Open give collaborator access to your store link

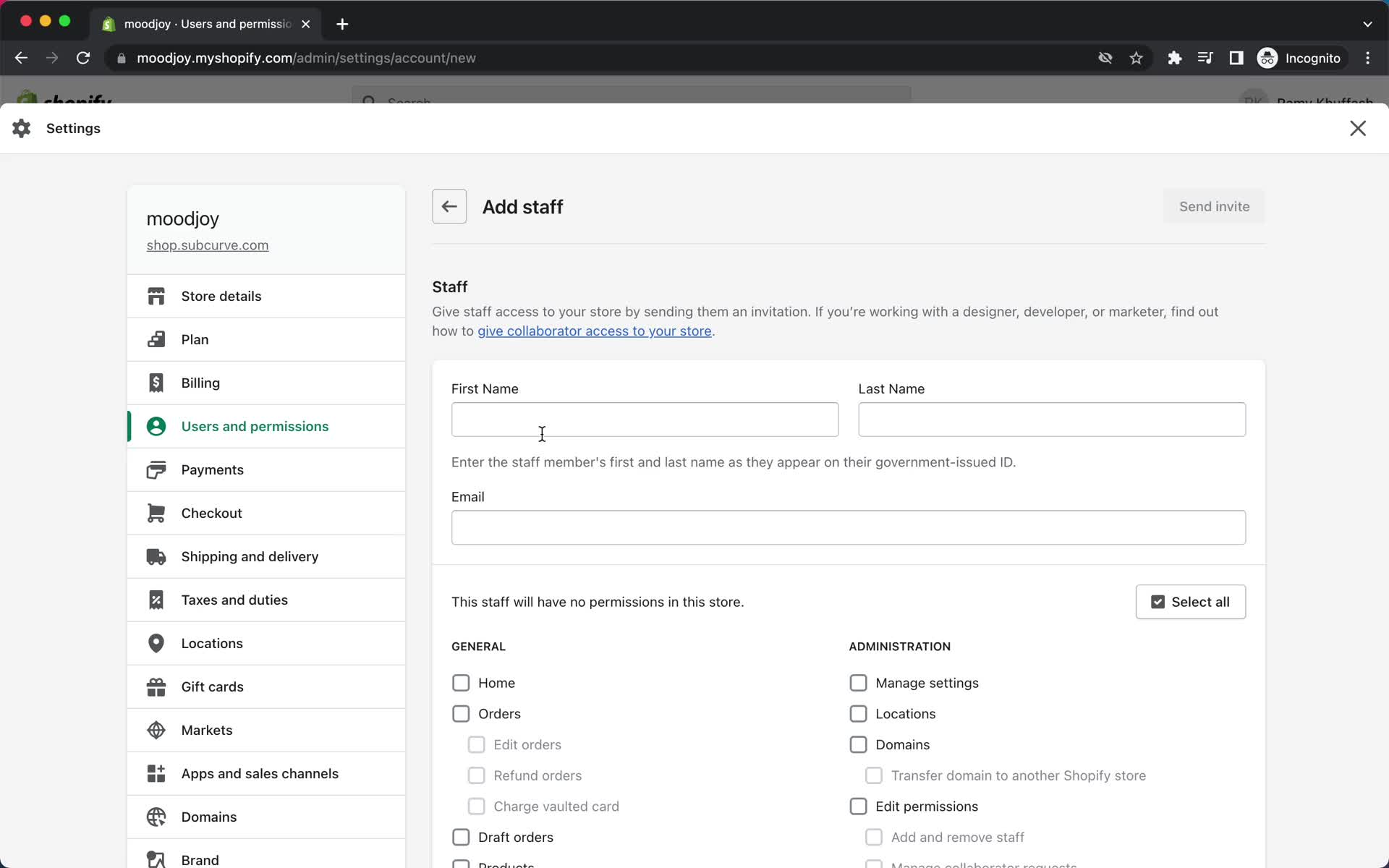point(594,331)
